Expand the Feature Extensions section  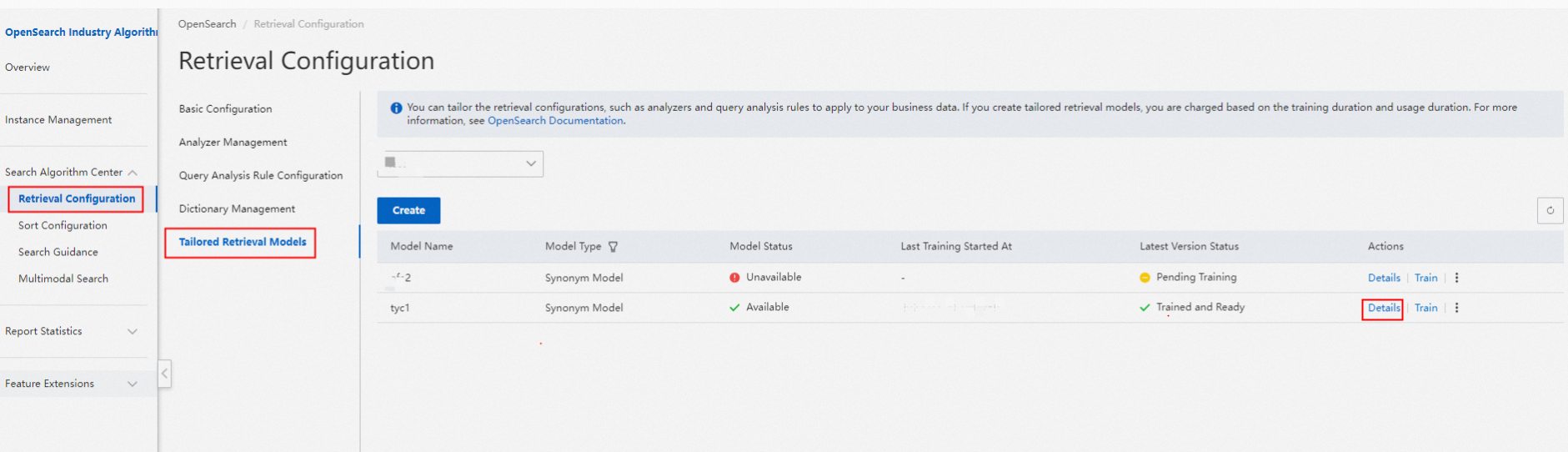132,384
